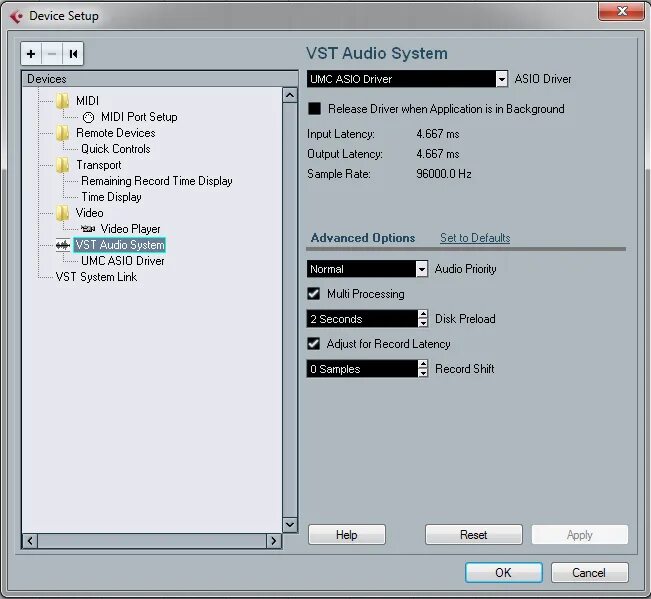This screenshot has width=651, height=599.
Task: Select Video Player tree item
Action: (x=130, y=229)
